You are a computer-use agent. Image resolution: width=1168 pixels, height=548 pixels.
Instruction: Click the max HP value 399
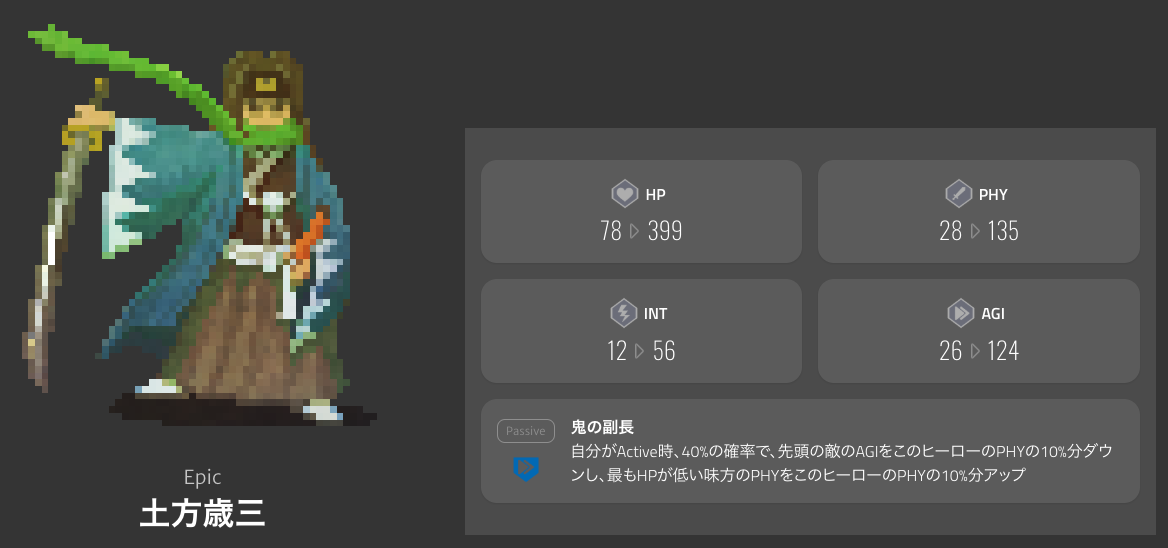pos(665,232)
